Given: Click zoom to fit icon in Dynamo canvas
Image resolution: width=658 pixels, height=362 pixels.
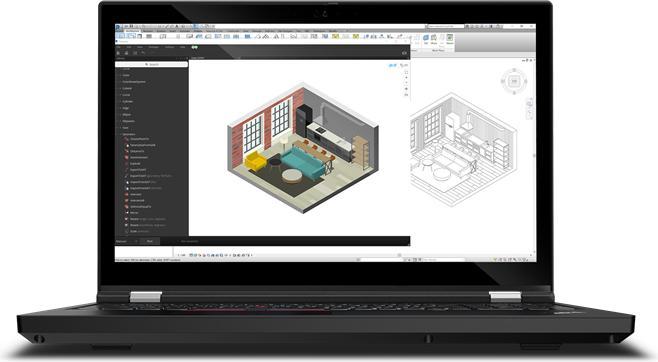Looking at the screenshot, I should (406, 72).
